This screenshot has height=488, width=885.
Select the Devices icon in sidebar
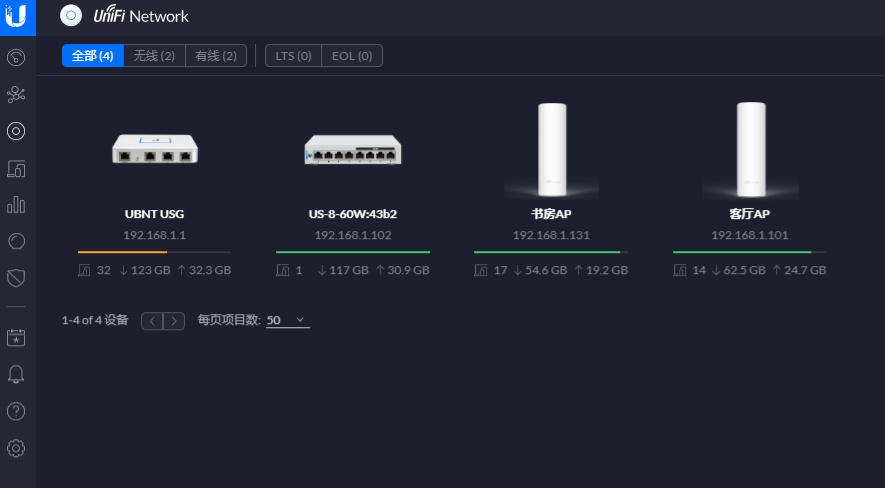16,131
